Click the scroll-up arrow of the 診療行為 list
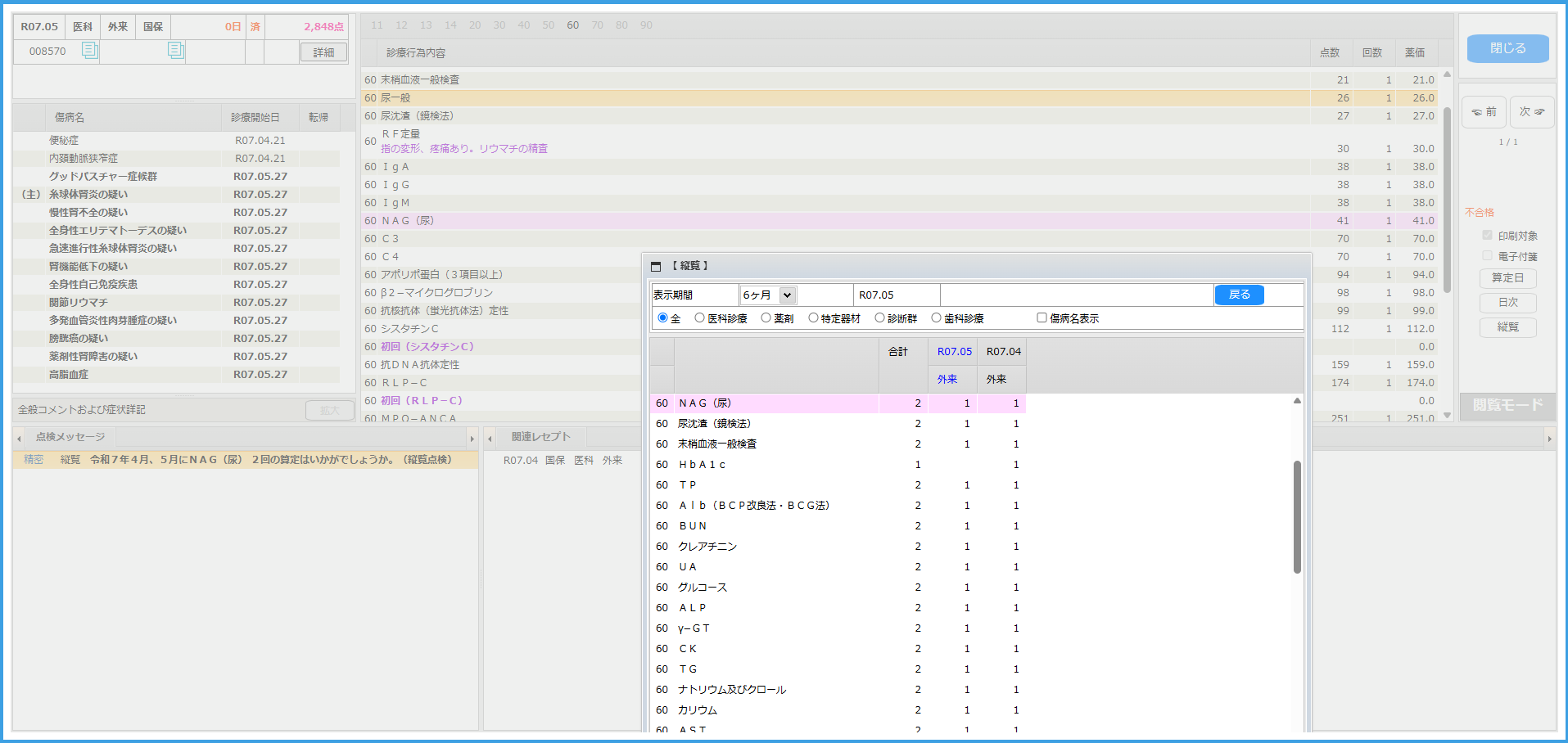This screenshot has height=743, width=1568. [1447, 74]
